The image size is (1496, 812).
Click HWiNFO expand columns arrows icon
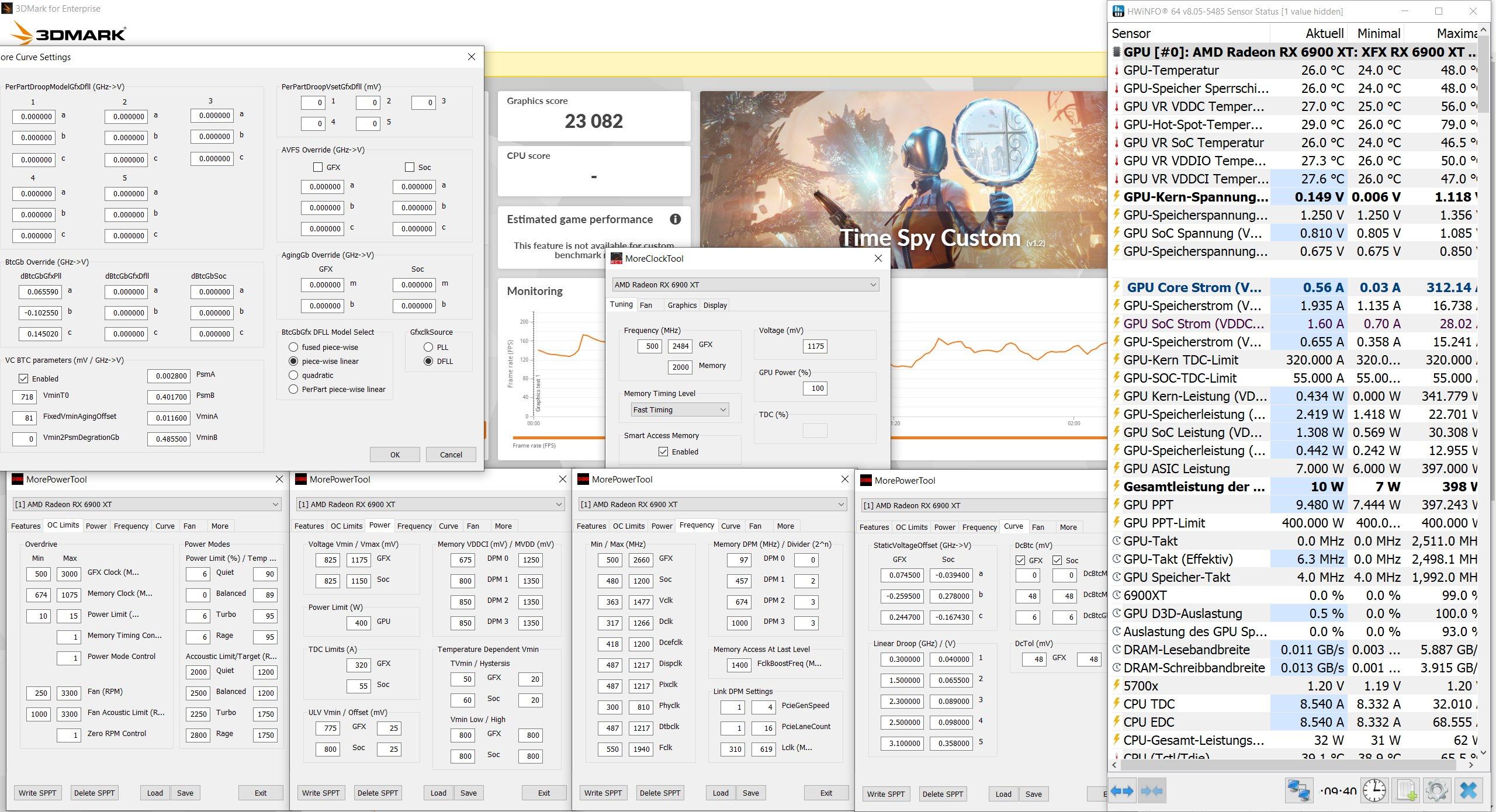1121,791
